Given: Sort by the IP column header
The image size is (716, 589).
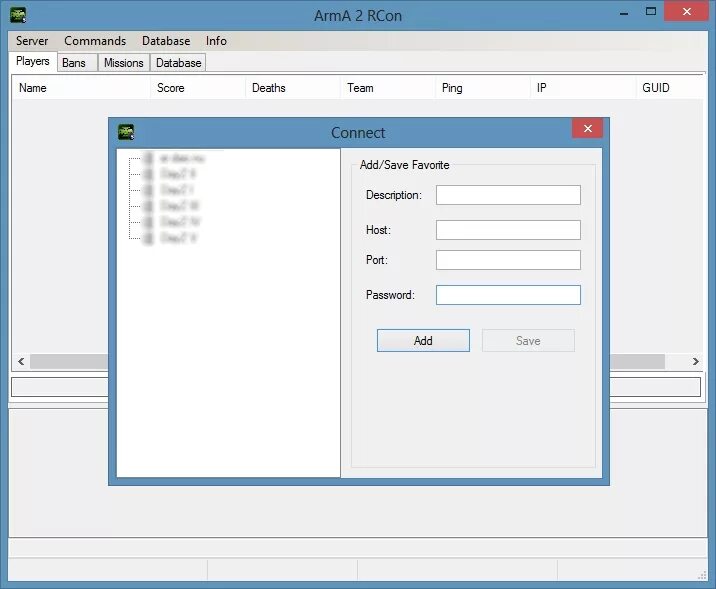Looking at the screenshot, I should pos(583,88).
